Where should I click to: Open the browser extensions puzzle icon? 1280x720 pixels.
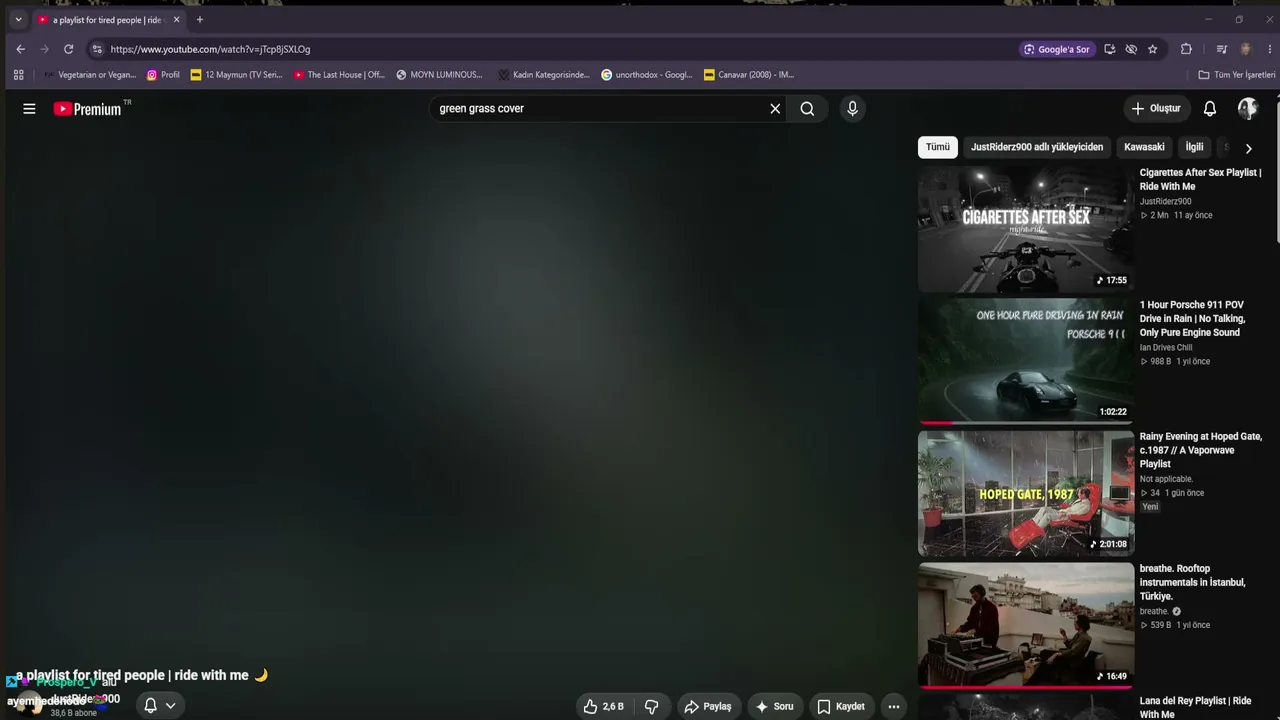[1186, 49]
